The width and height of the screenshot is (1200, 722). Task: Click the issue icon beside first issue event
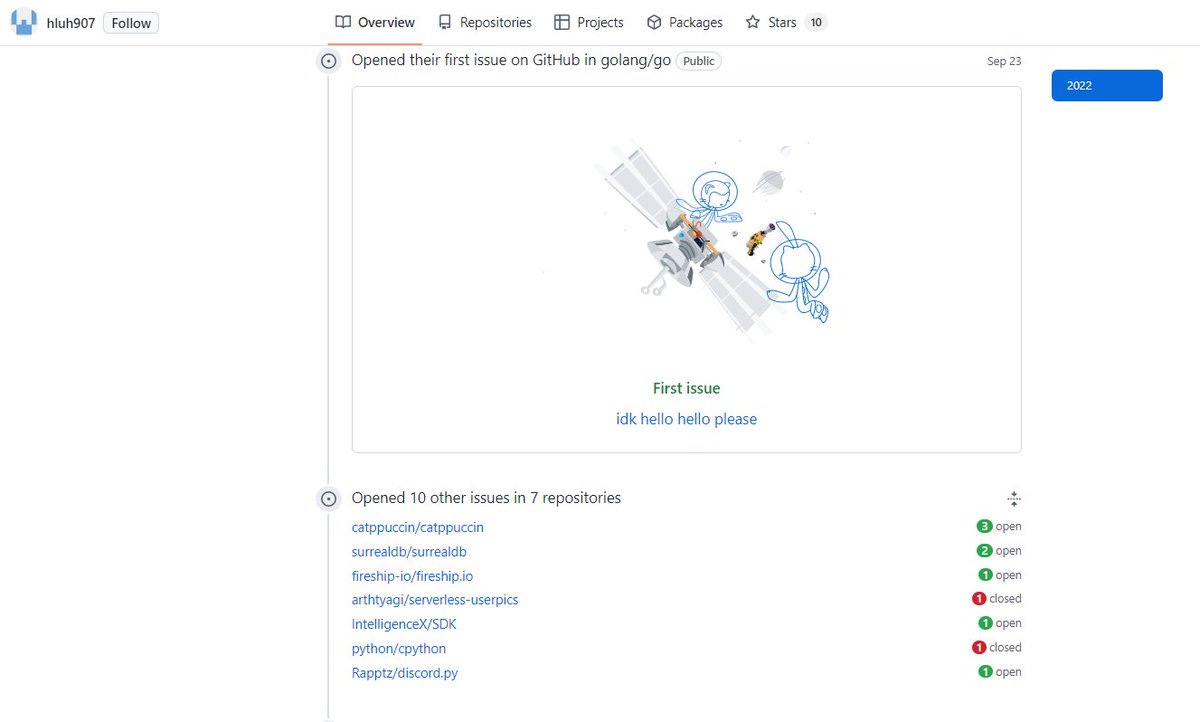(328, 61)
